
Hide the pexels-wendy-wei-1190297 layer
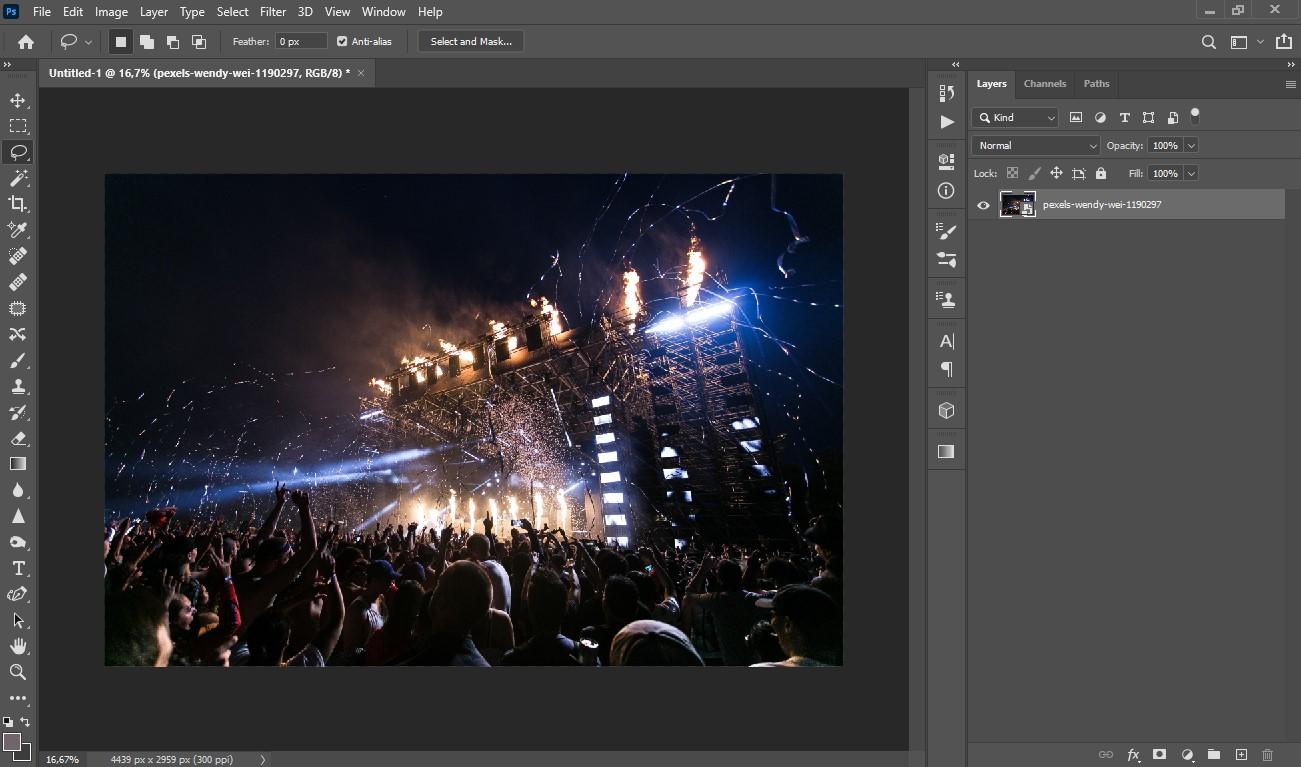pos(983,205)
